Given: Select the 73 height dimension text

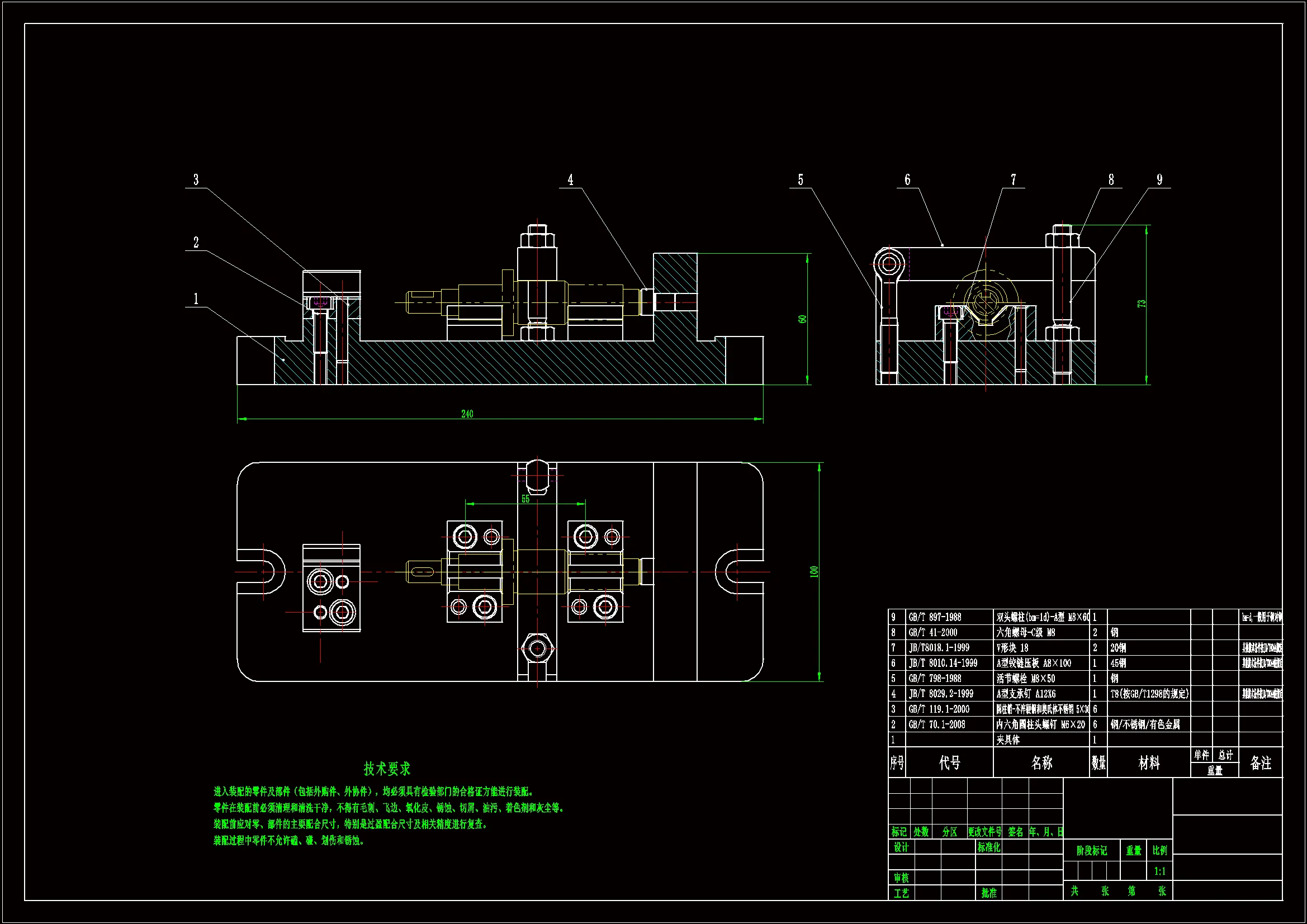Looking at the screenshot, I should click(1142, 304).
